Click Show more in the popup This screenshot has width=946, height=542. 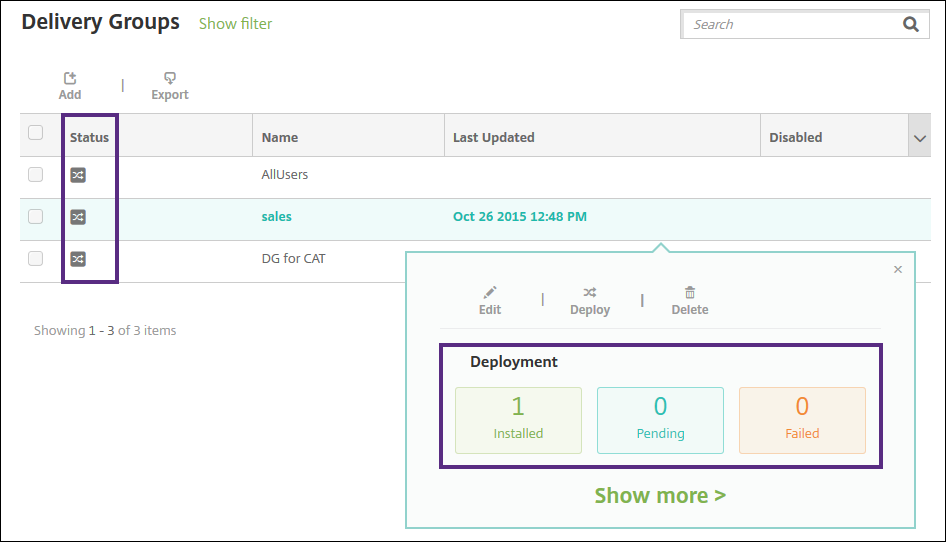(660, 496)
